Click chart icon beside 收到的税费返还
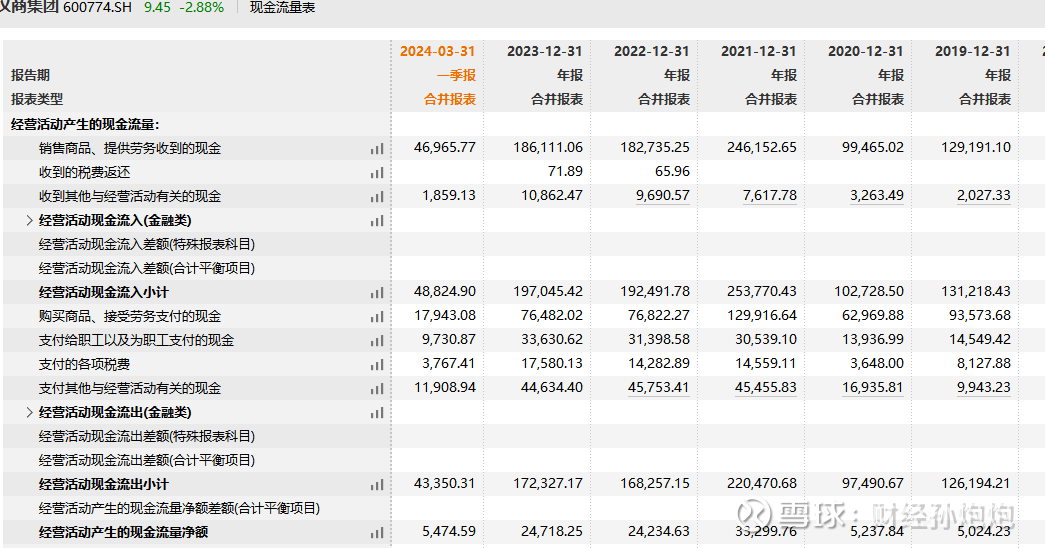Screen dimensions: 1045x548 coord(376,172)
